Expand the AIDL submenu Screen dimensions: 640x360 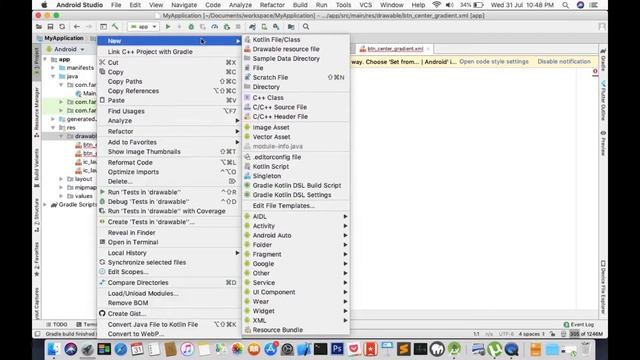[296, 216]
